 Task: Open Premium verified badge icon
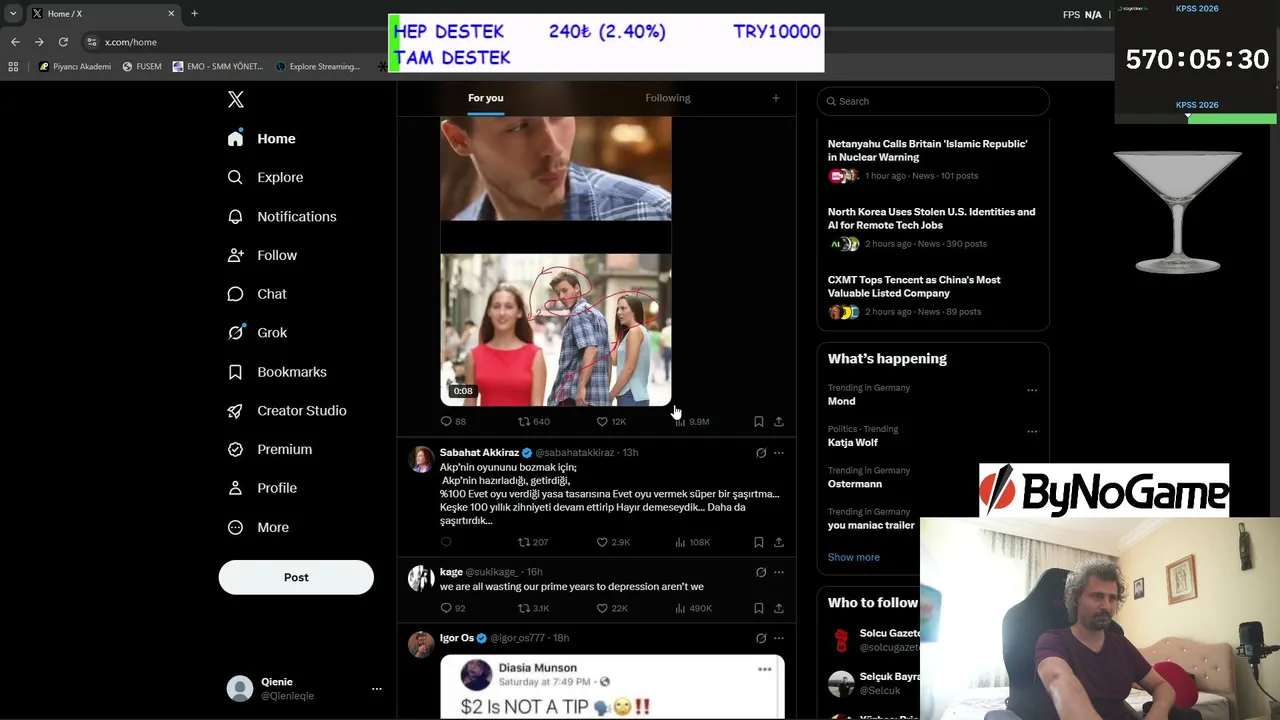click(235, 450)
